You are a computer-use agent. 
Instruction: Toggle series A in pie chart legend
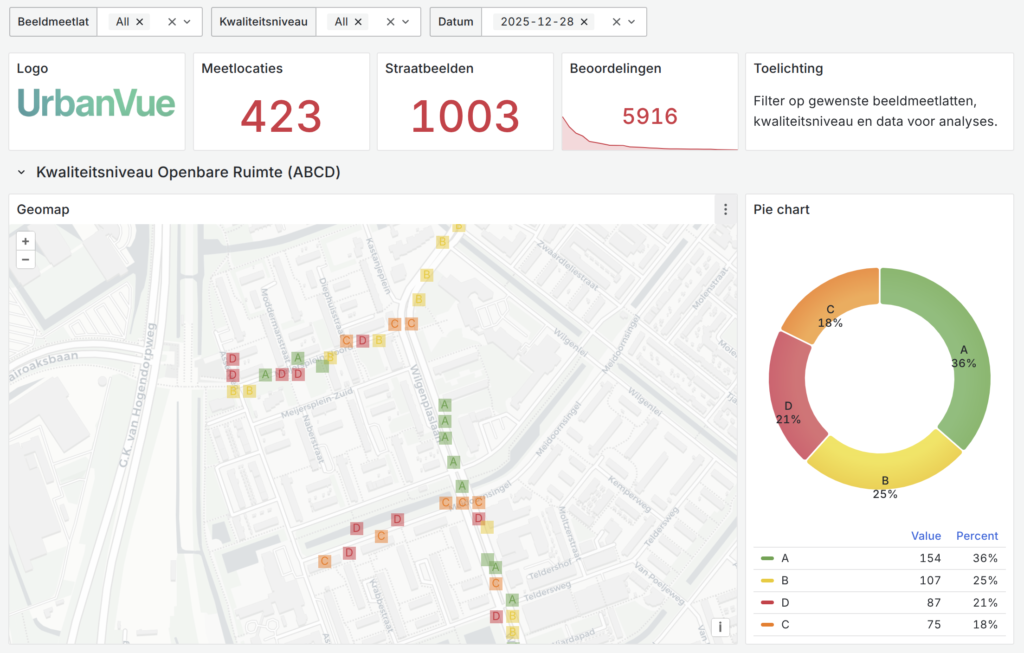784,558
